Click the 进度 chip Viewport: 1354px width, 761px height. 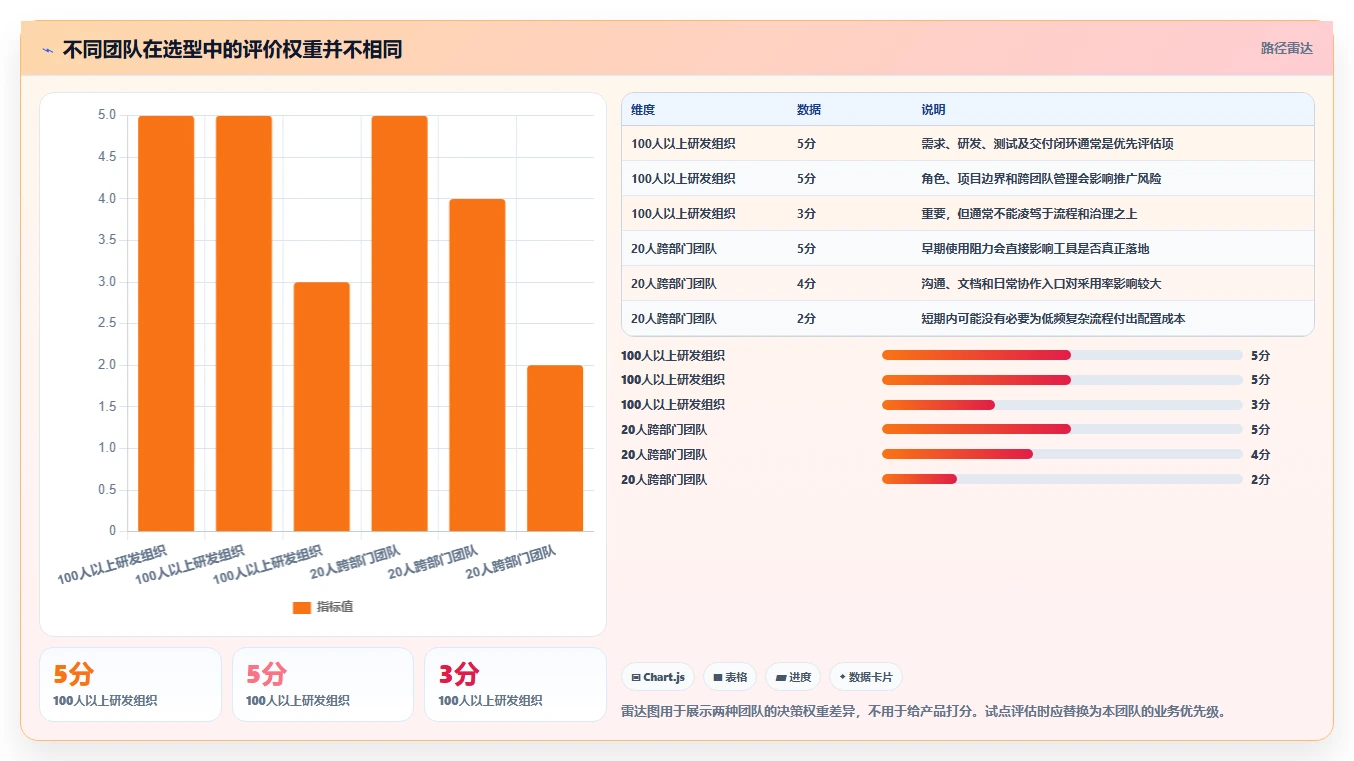(793, 677)
